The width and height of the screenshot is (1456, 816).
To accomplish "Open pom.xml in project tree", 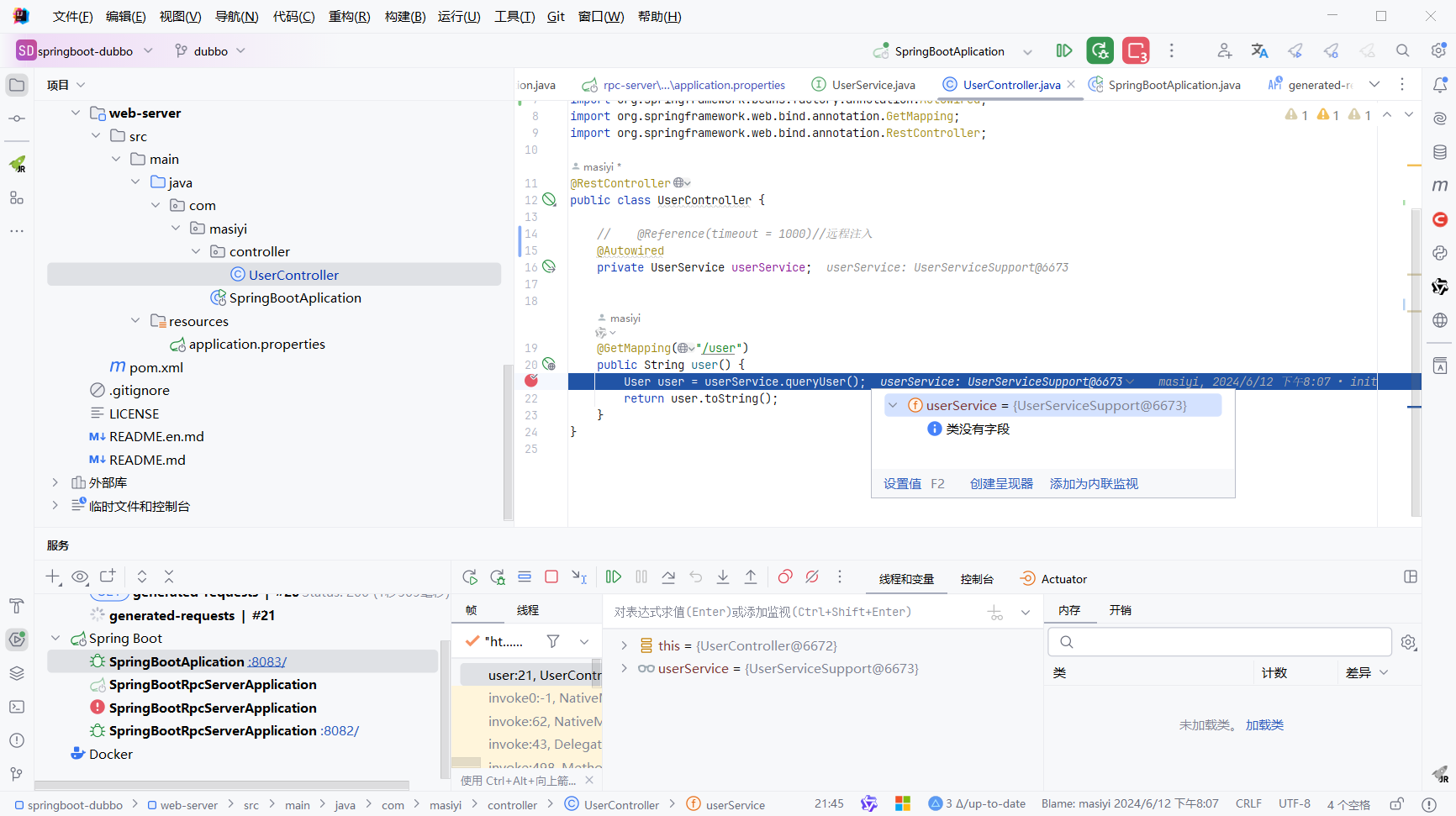I will click(x=156, y=367).
